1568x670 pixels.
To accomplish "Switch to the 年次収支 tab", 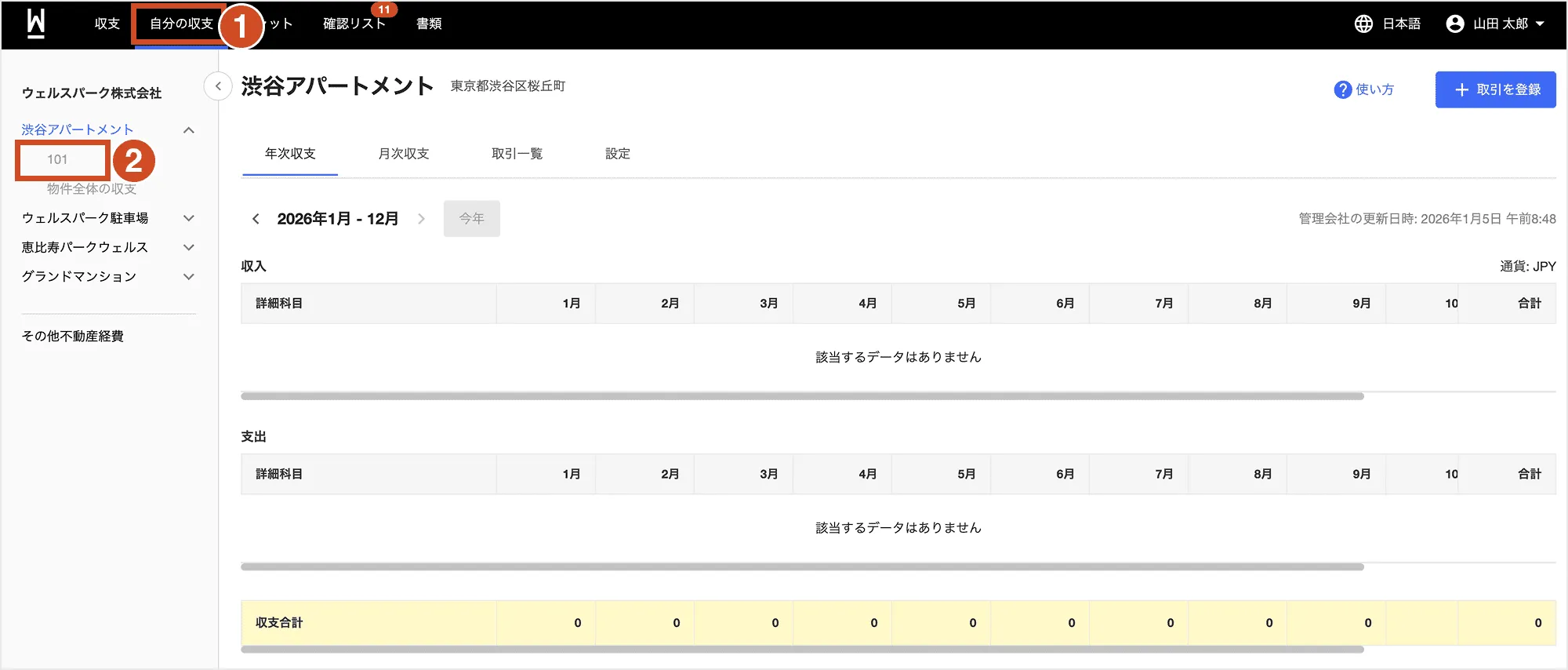I will tap(290, 154).
